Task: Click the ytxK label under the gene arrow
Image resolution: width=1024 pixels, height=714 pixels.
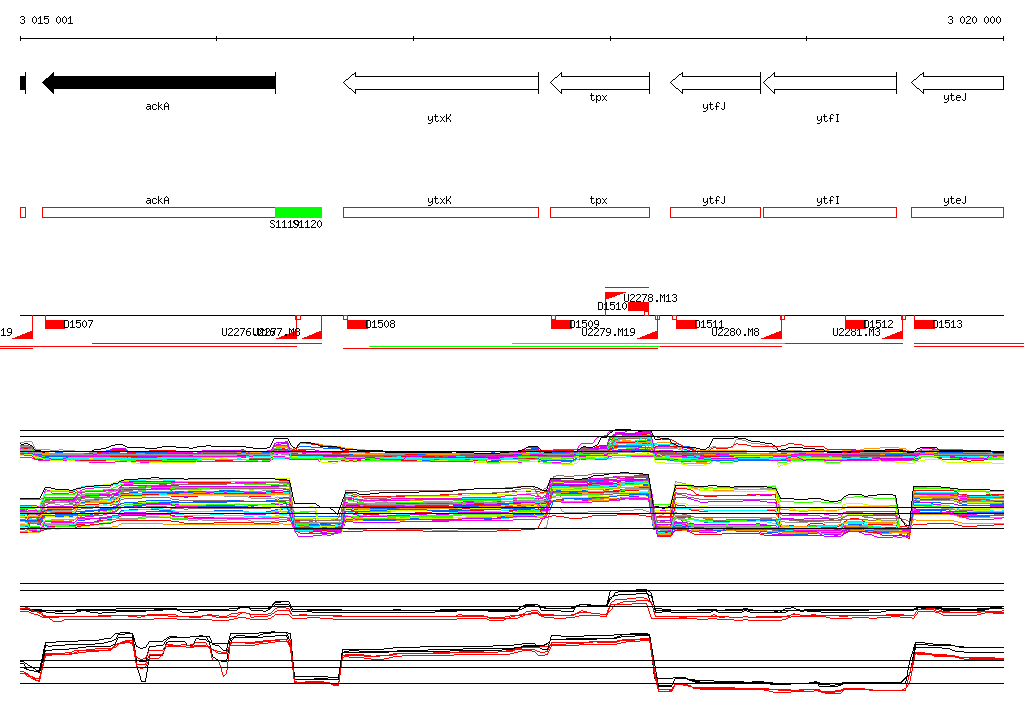Action: click(440, 118)
